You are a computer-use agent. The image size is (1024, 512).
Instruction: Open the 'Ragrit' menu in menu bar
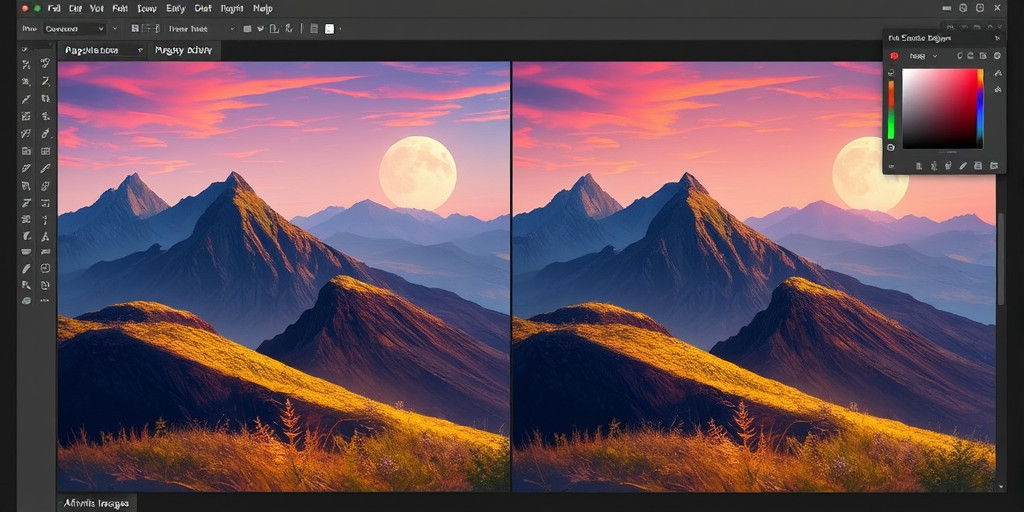point(232,9)
